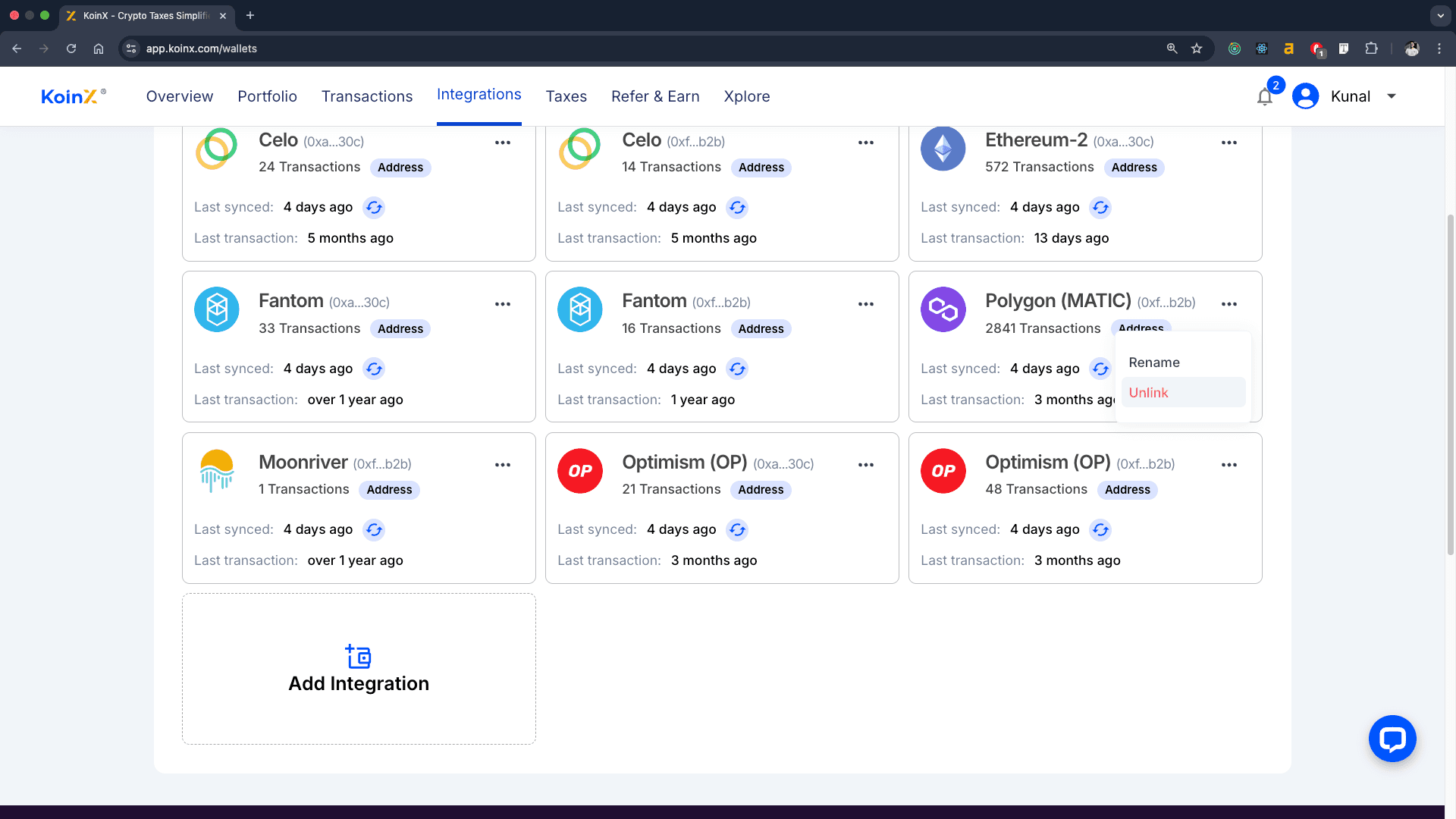The image size is (1456, 819).
Task: Open the notifications bell
Action: (1265, 97)
